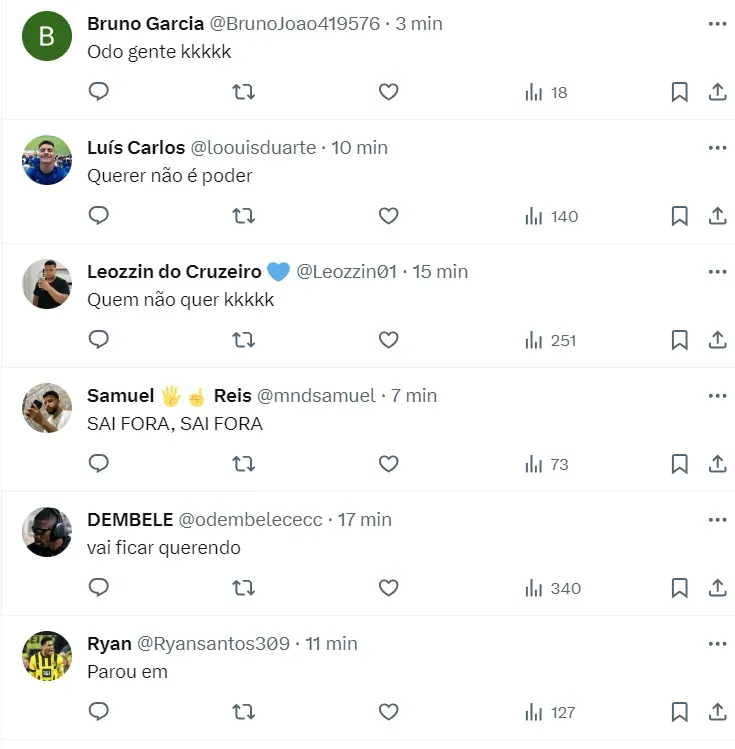Open Ryan's profile picture

pyautogui.click(x=47, y=656)
